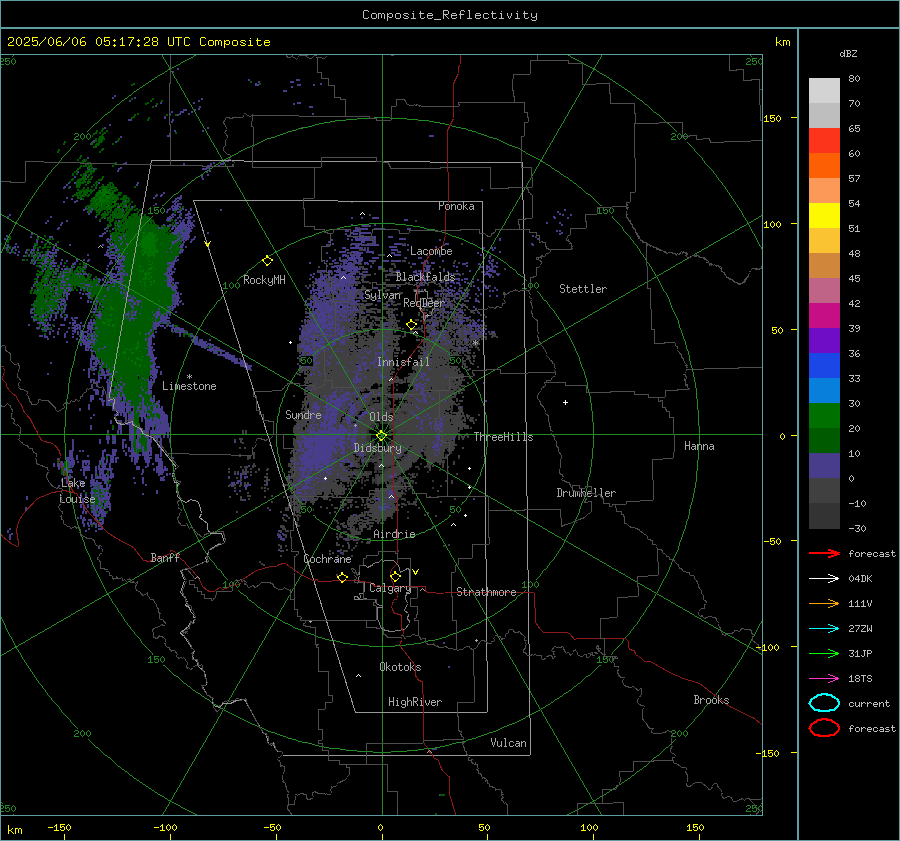Click the yellow diamond marker below RedDeer

[x=411, y=325]
